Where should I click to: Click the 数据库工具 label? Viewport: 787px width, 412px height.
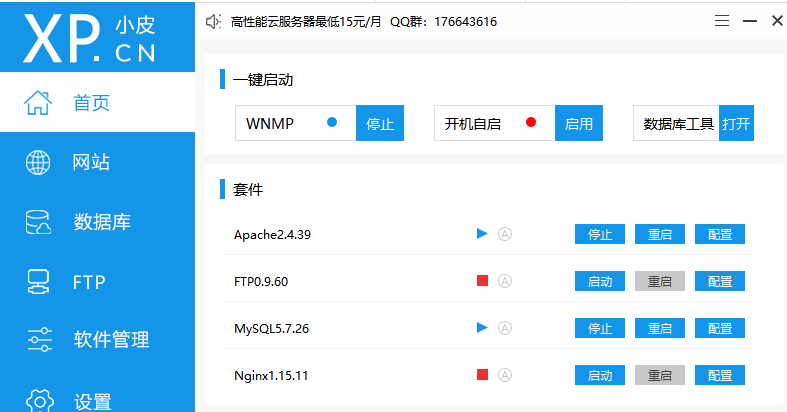coord(679,123)
